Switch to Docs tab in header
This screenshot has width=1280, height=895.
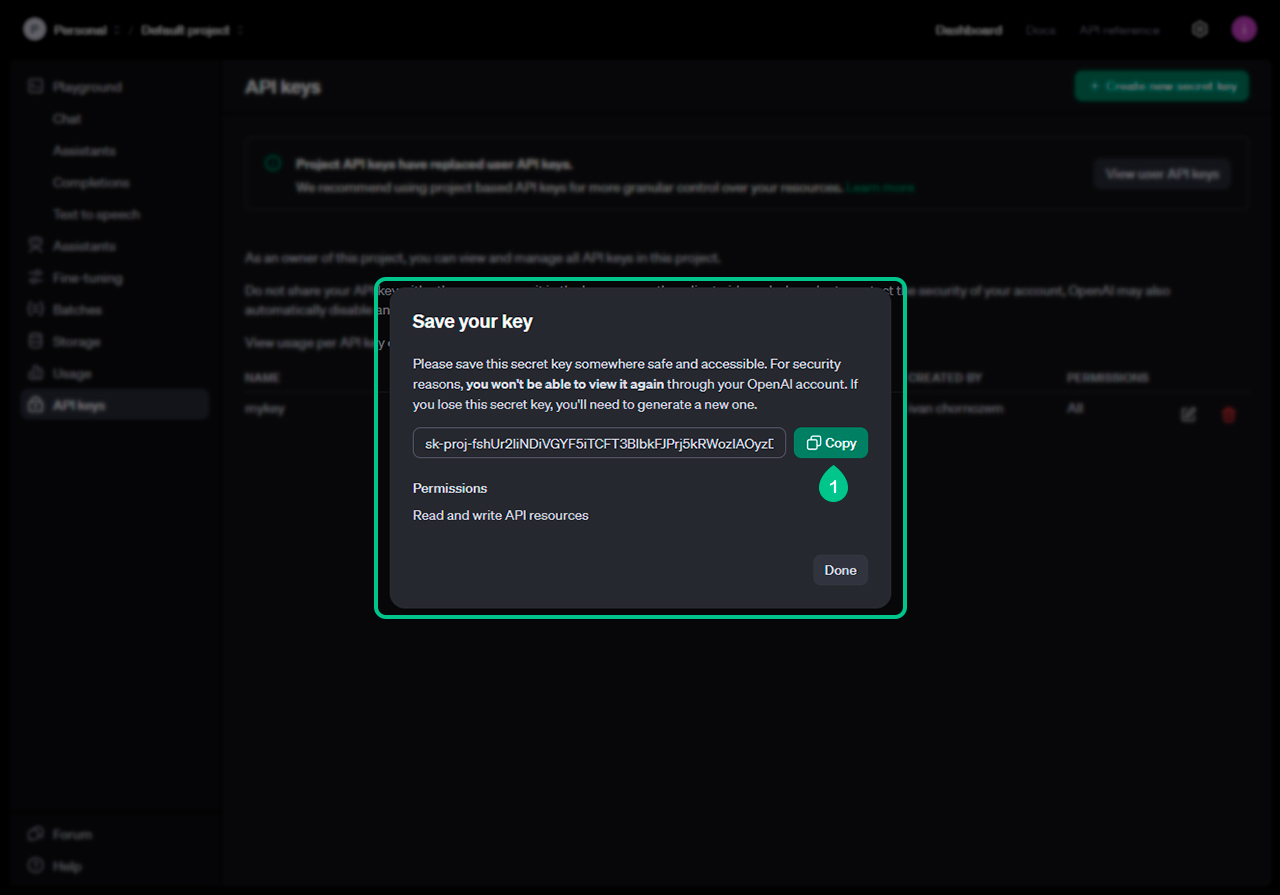1040,30
